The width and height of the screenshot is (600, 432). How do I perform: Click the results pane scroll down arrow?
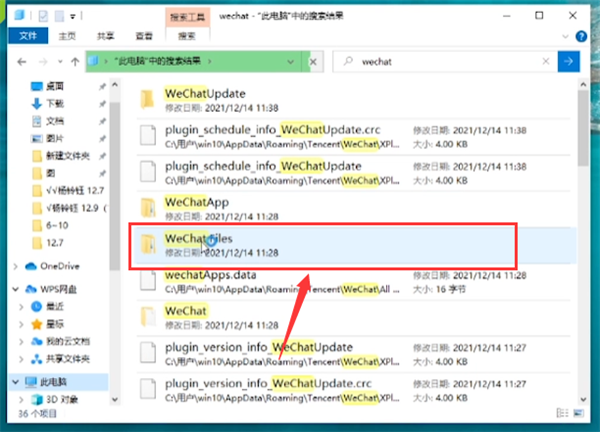583,399
